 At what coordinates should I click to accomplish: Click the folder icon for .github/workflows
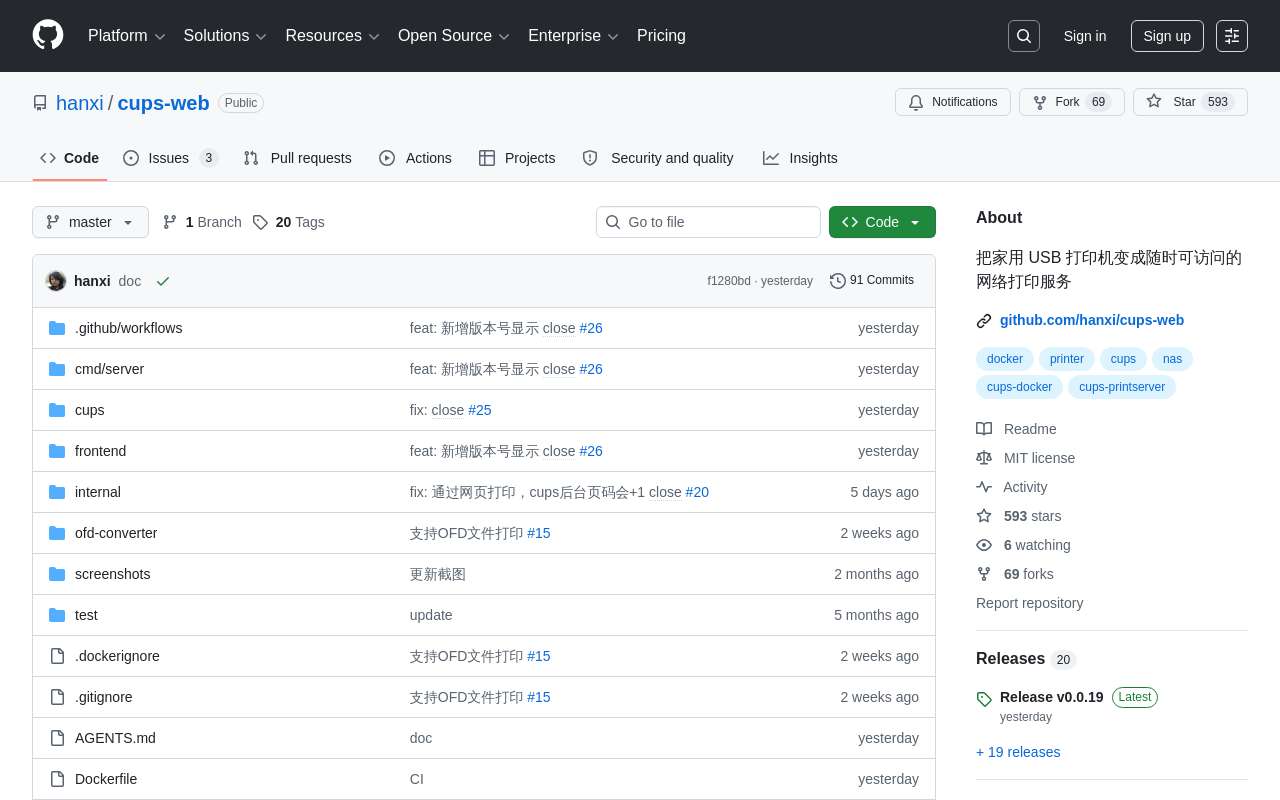tap(57, 328)
